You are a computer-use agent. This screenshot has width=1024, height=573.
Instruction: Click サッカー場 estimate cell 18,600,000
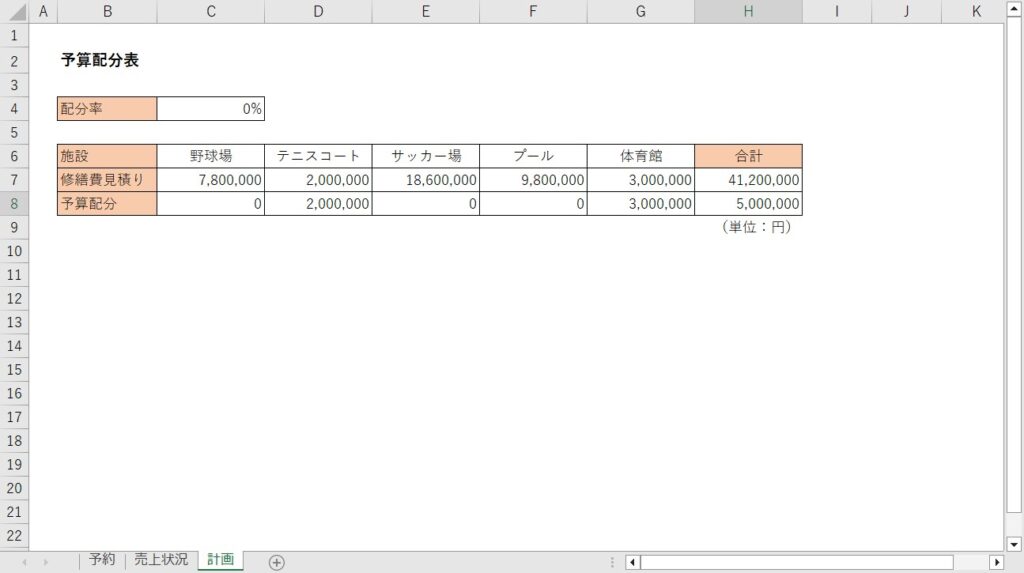[426, 180]
